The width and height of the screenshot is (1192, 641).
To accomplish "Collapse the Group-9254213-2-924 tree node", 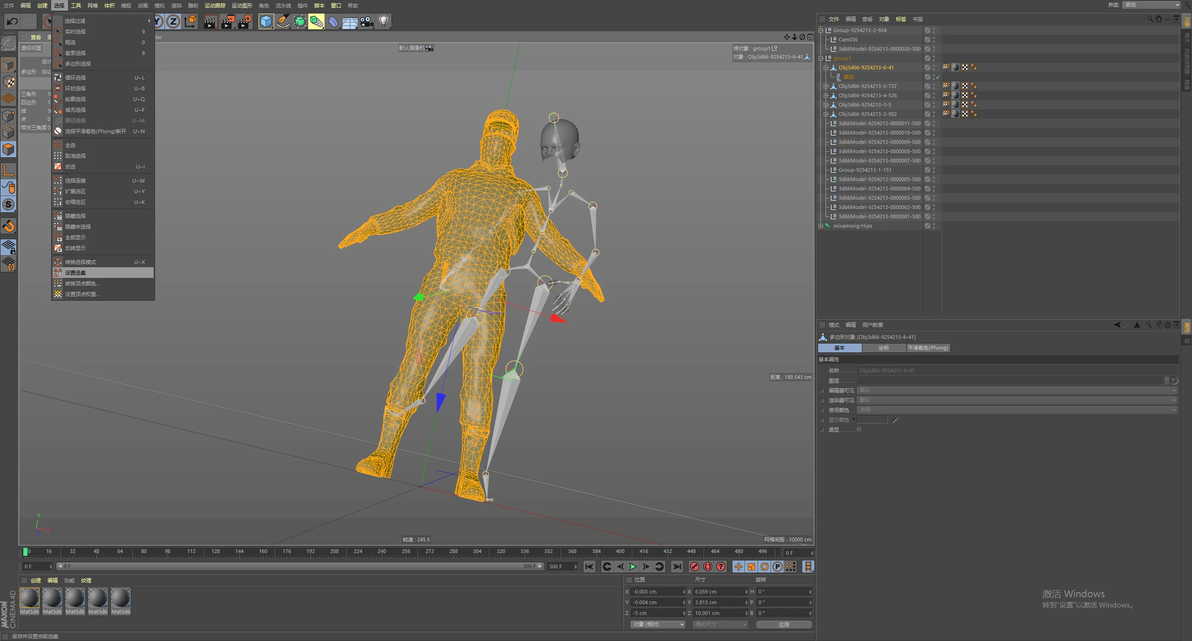I will click(x=821, y=30).
